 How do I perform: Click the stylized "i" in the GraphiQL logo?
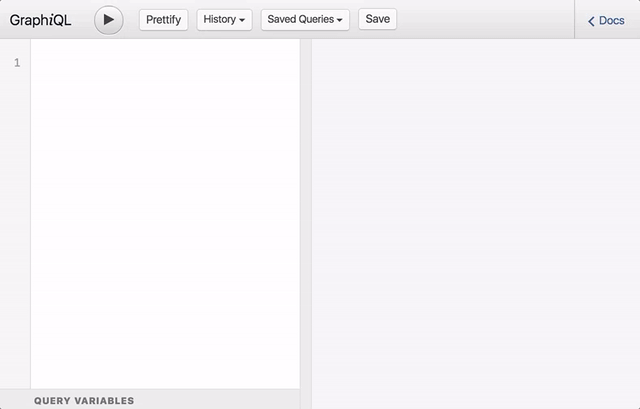pos(48,20)
